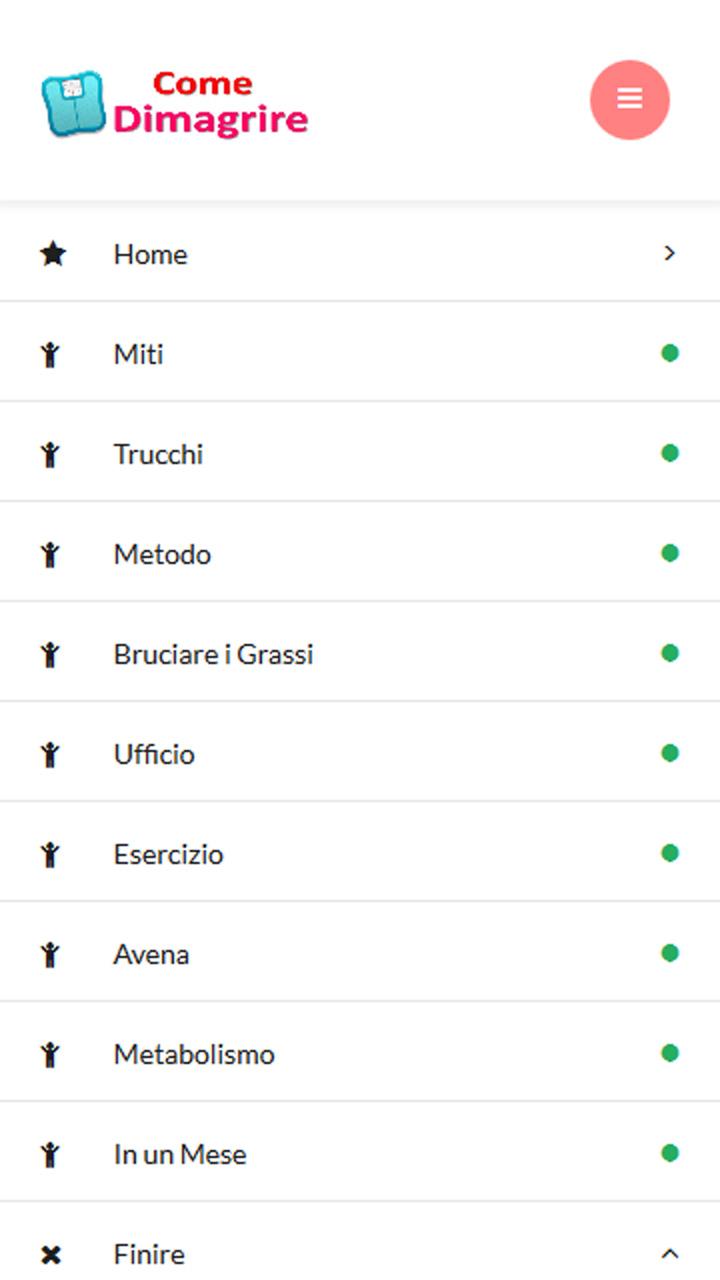Click the green dot on Miti row
720x1280 pixels.
(670, 353)
